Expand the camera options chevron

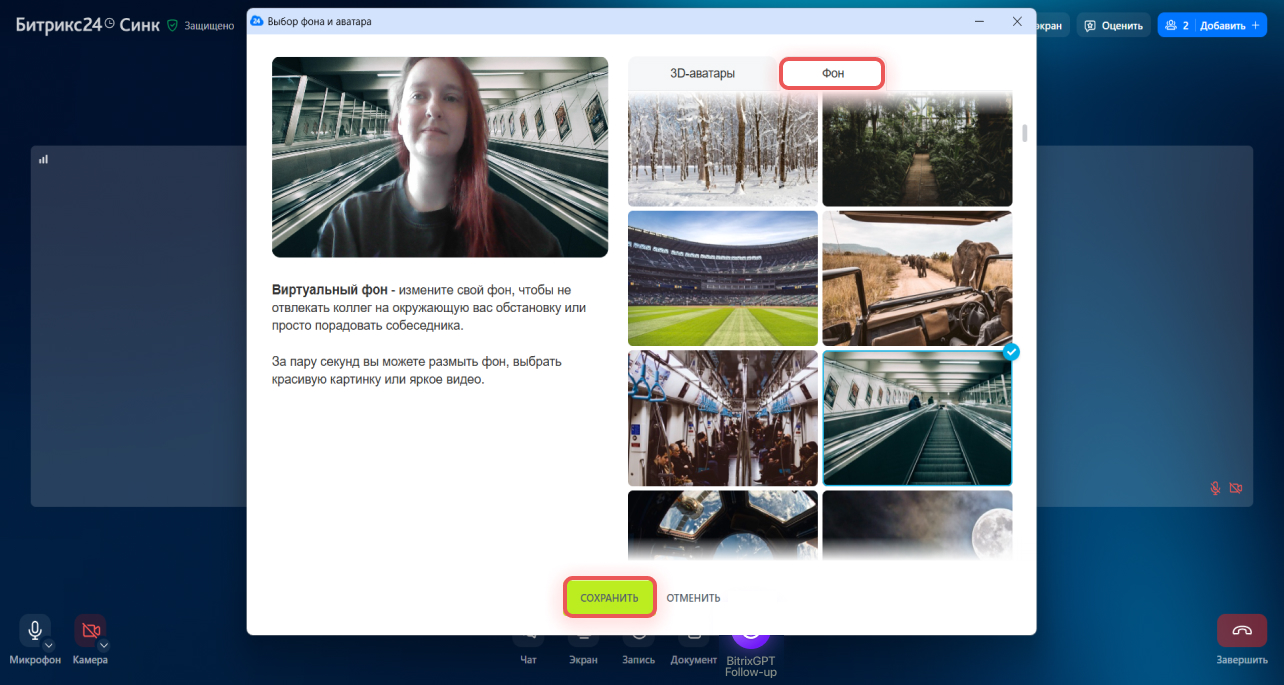pyautogui.click(x=103, y=645)
